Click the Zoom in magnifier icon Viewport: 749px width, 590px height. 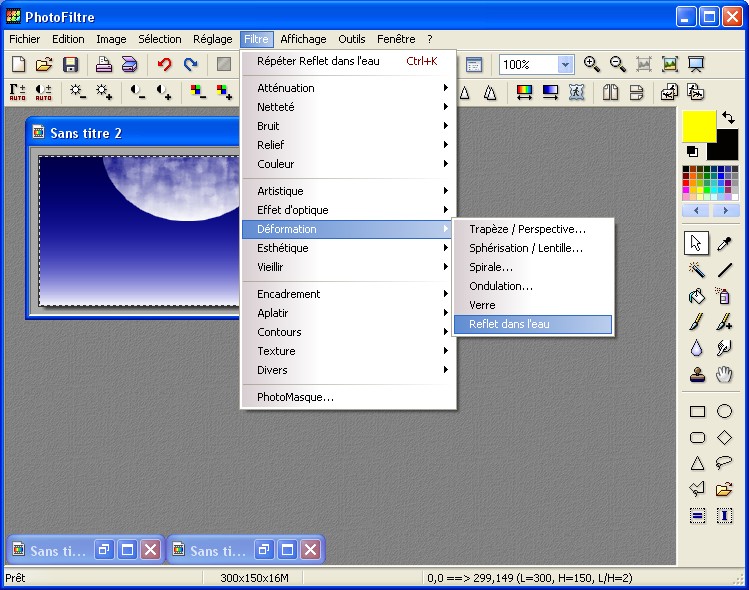click(591, 64)
